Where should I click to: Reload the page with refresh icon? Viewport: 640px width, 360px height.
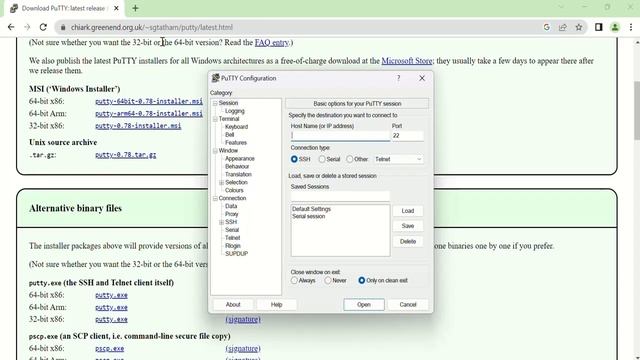pyautogui.click(x=43, y=27)
